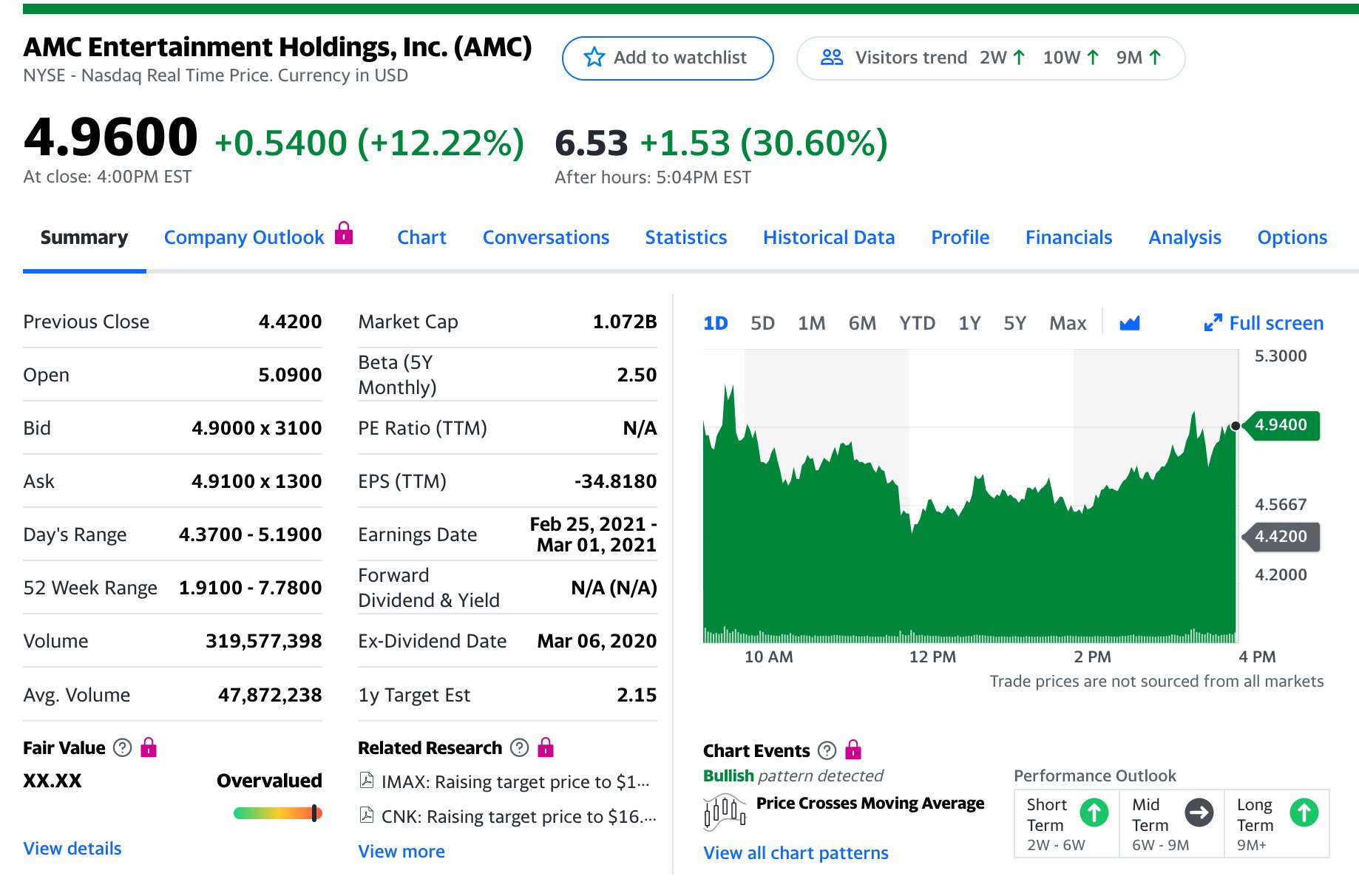Screen dimensions: 1359x896
Task: Open CNK Raising target price report
Action: pos(518,816)
